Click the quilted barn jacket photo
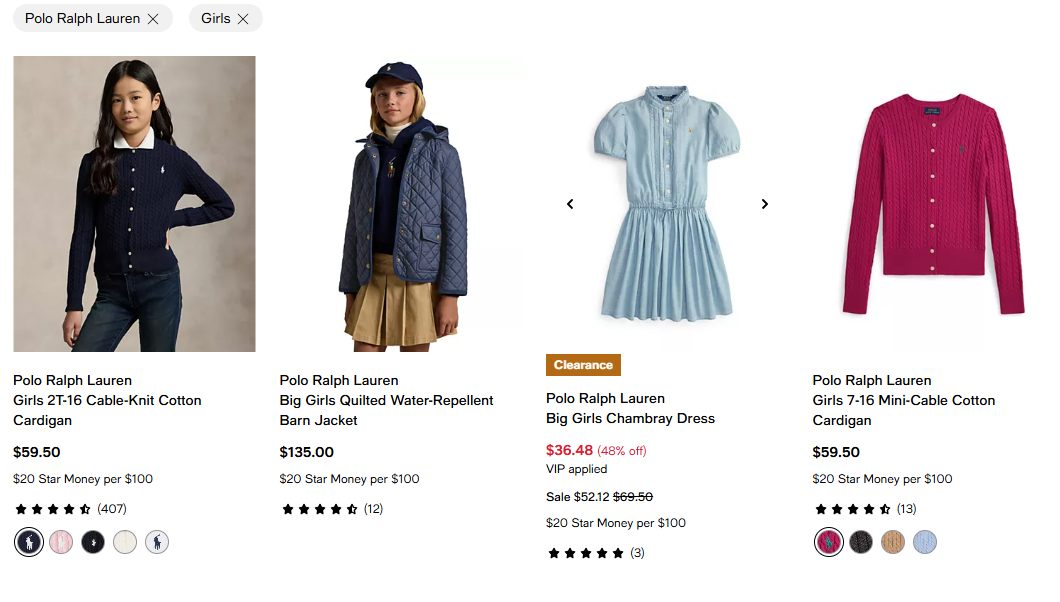This screenshot has height=602, width=1060. 400,204
